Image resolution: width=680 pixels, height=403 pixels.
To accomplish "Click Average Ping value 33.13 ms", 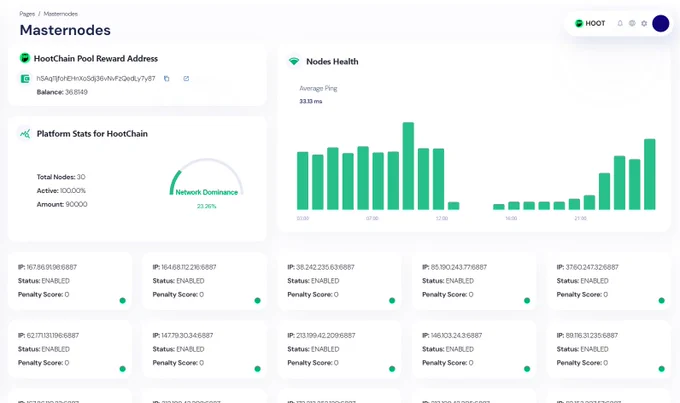I will (x=311, y=101).
